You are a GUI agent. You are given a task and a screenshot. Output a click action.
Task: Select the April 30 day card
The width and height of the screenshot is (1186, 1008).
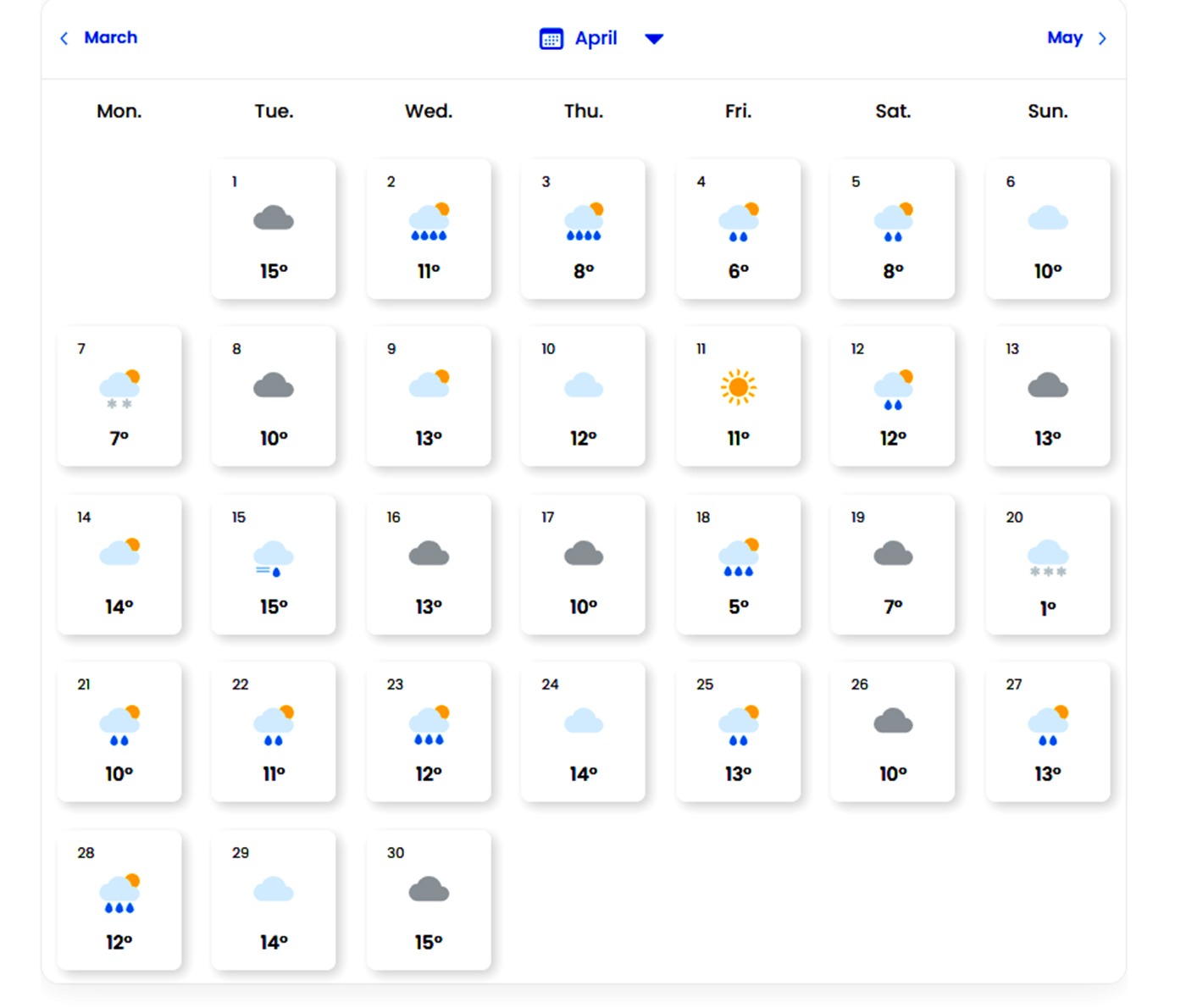429,900
